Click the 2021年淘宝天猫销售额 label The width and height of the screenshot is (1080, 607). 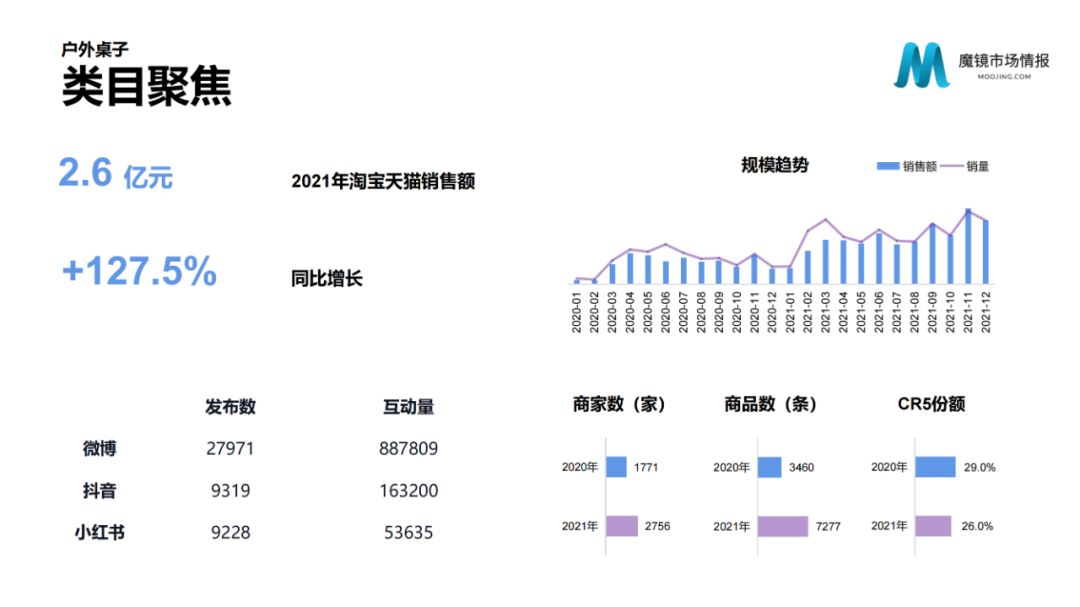[x=383, y=181]
